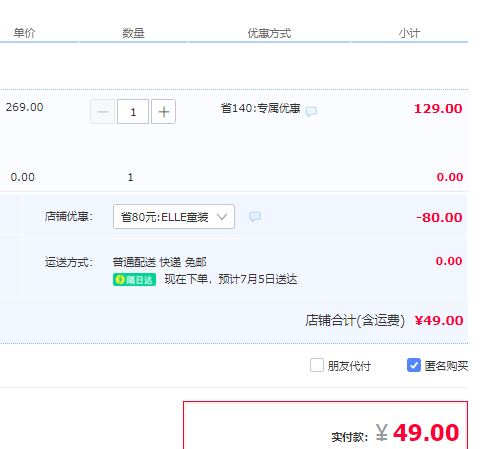Expand the 省80元:ELLE童装 dropdown
The width and height of the screenshot is (480, 449).
[174, 217]
